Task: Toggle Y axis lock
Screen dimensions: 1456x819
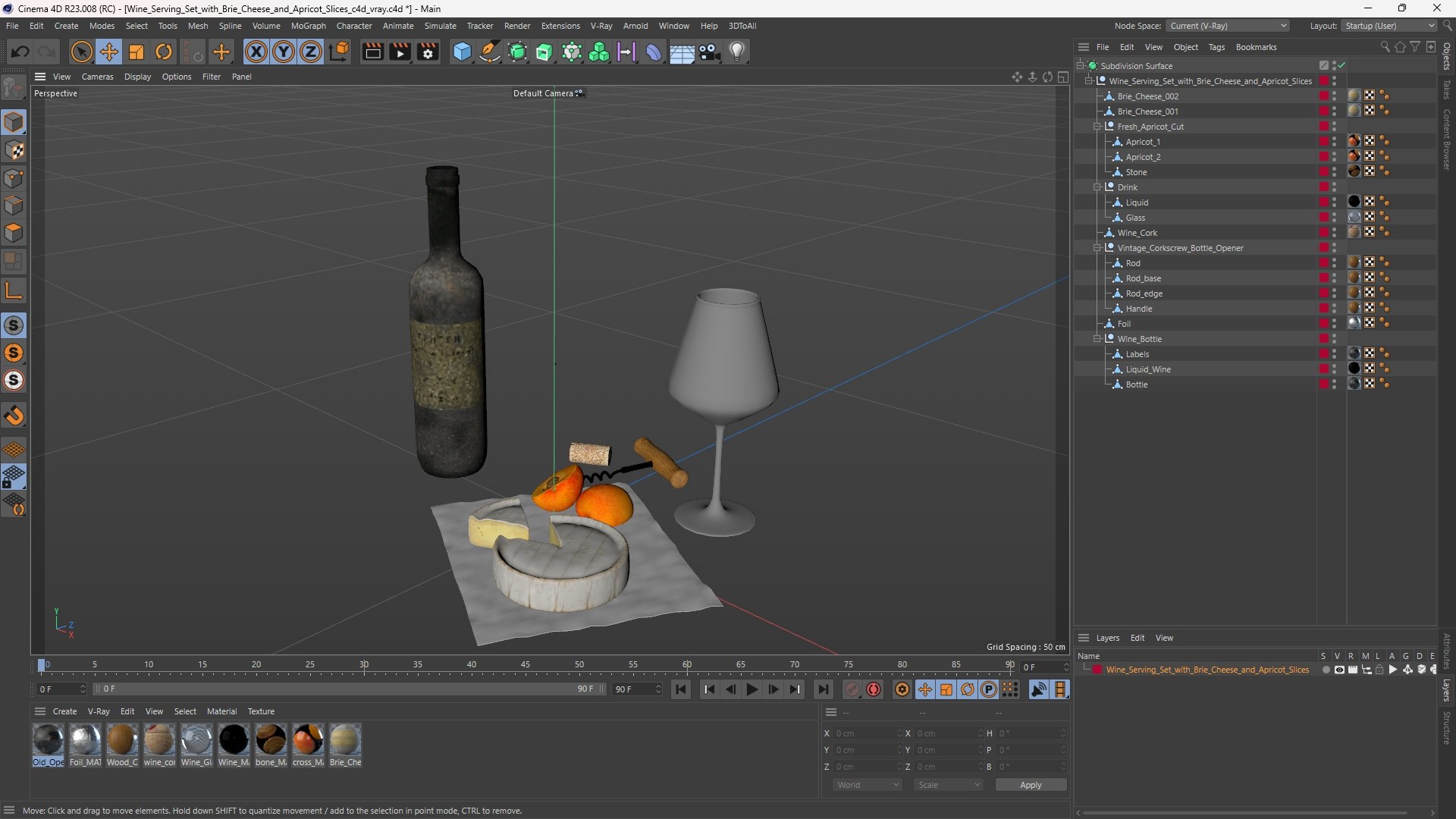Action: pos(284,52)
